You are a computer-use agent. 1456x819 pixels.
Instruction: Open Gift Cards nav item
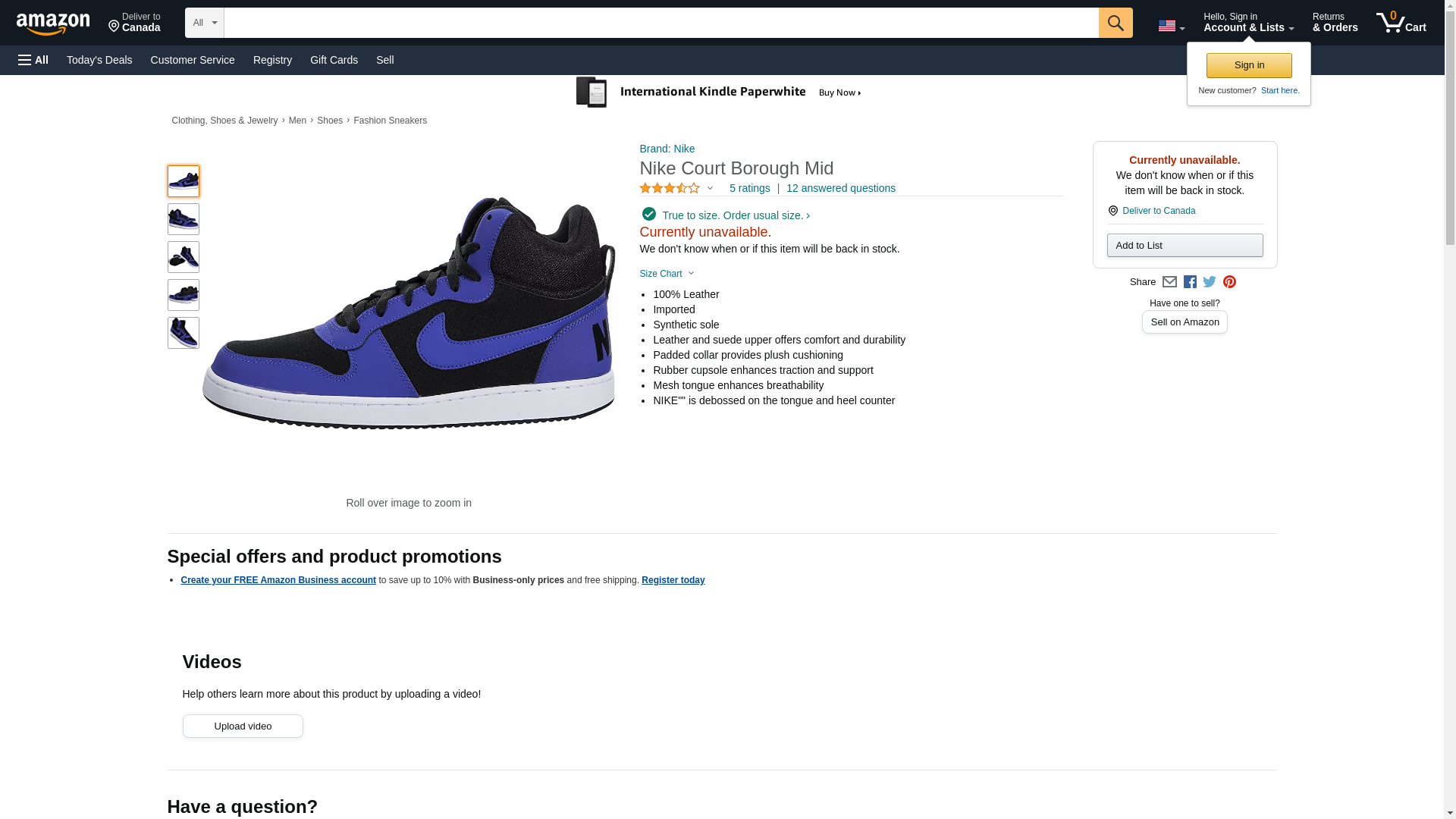[334, 60]
